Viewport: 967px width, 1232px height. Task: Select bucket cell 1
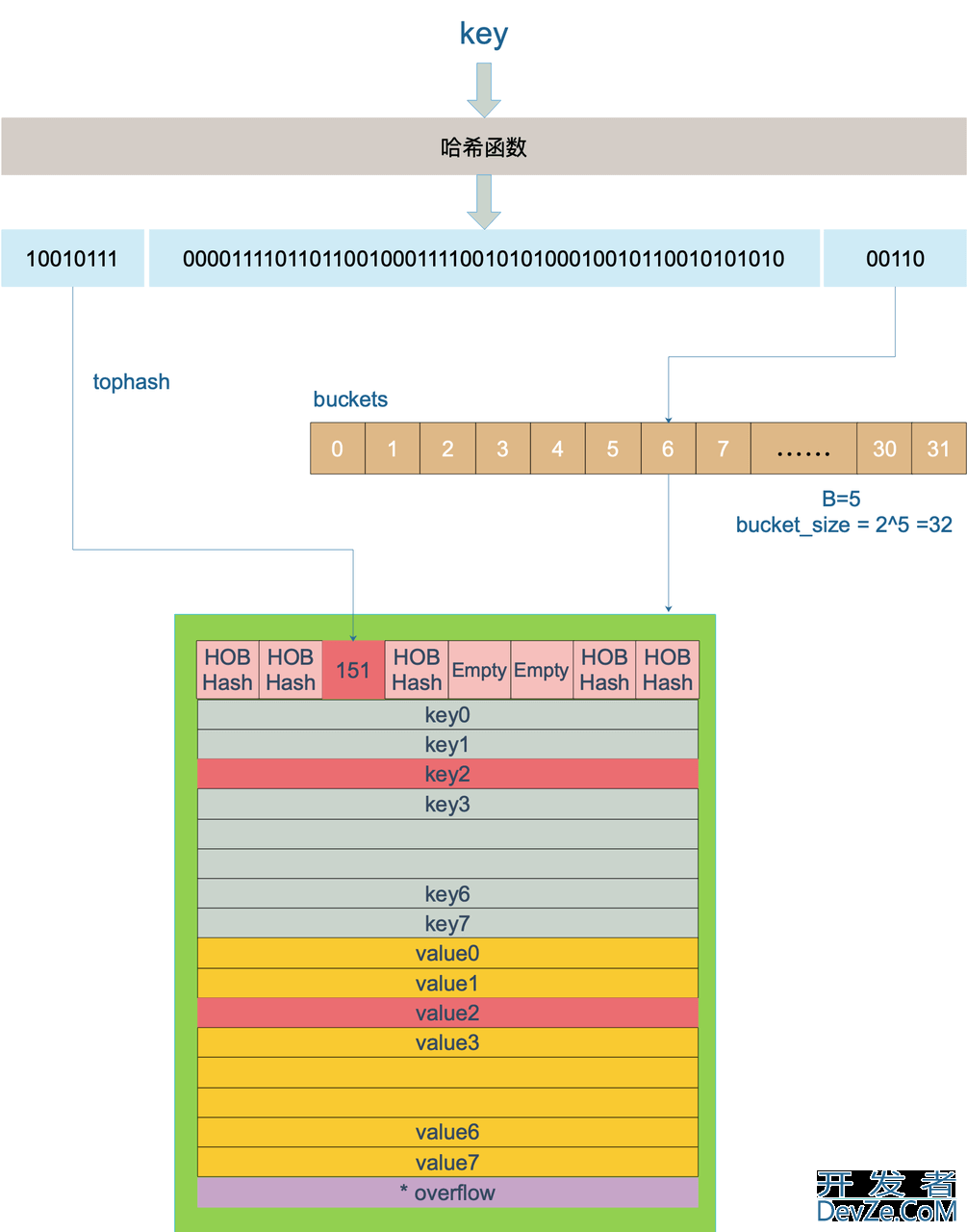[x=393, y=449]
